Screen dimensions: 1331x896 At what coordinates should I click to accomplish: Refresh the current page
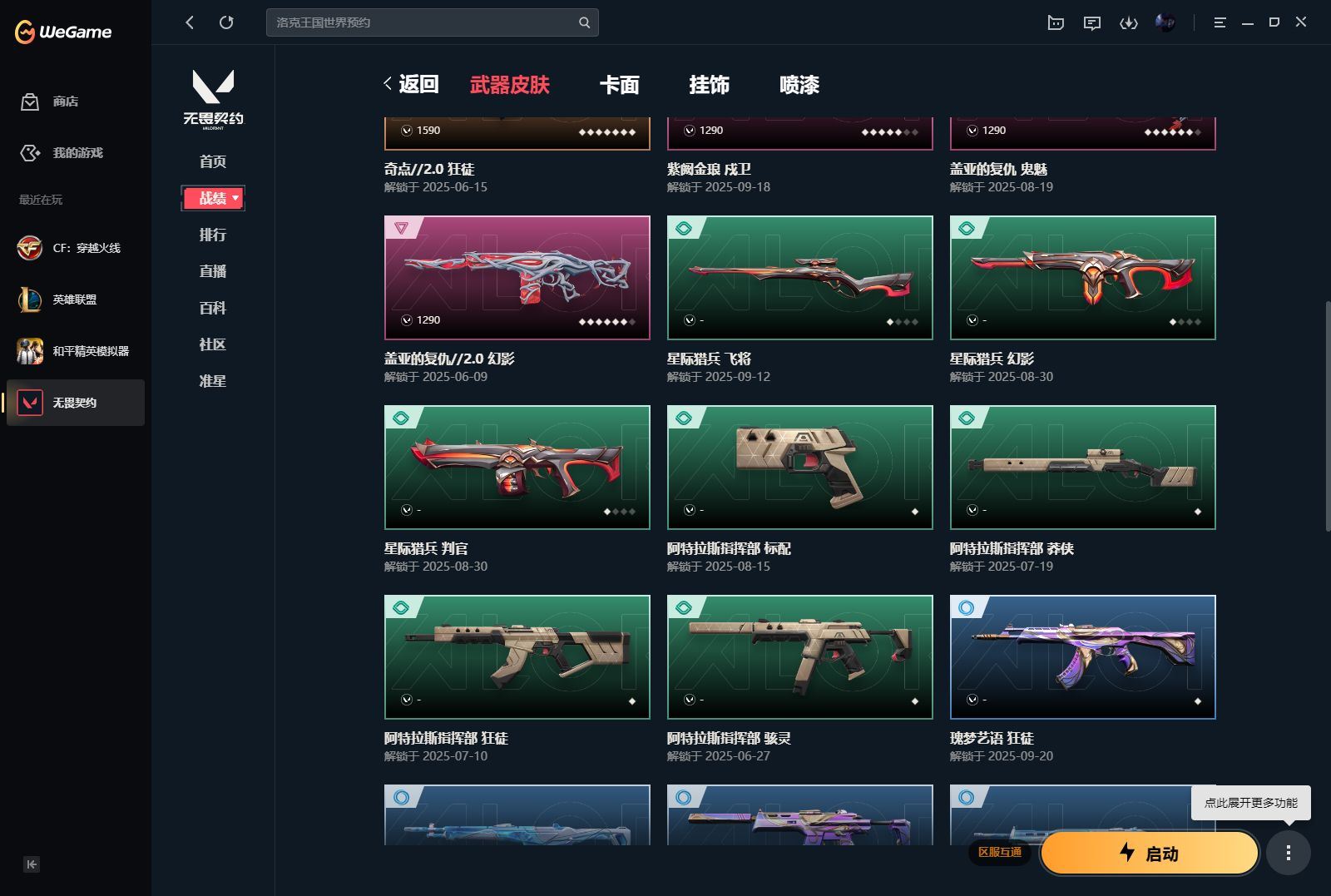click(x=226, y=22)
